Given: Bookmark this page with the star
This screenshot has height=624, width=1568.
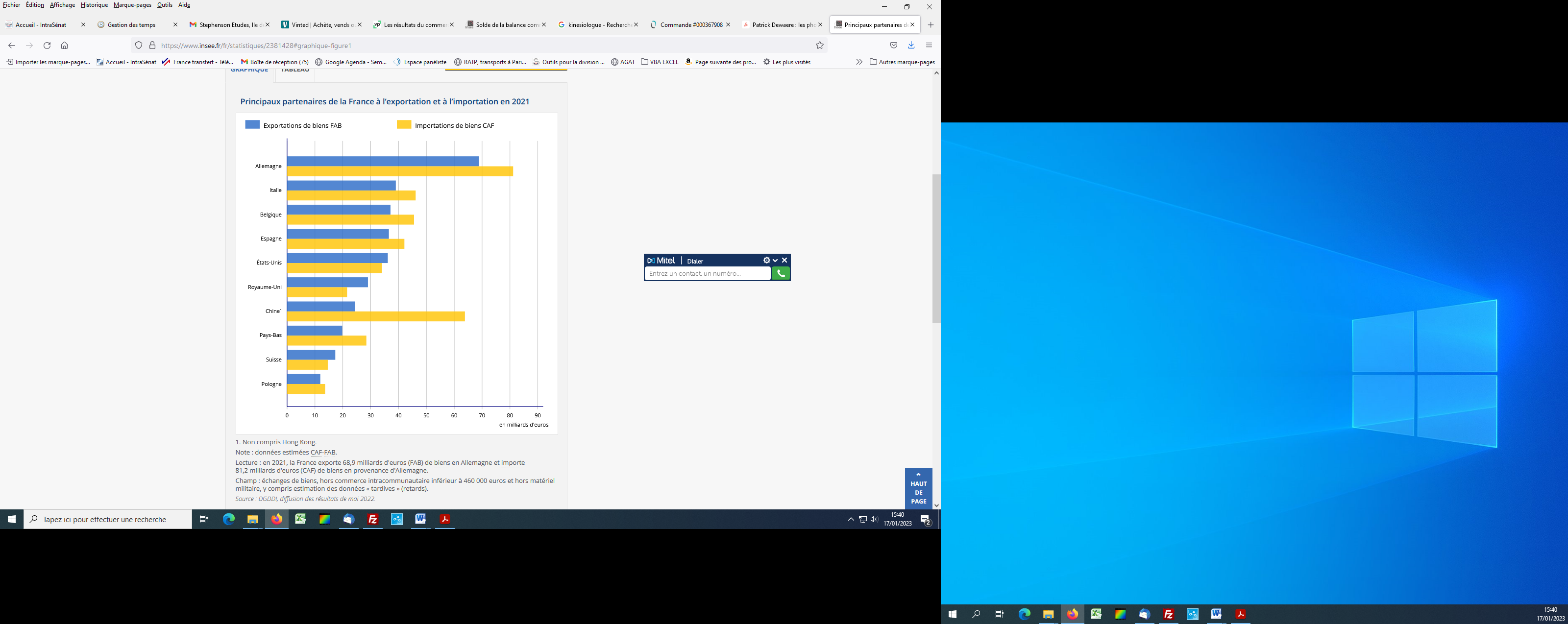Looking at the screenshot, I should click(819, 46).
